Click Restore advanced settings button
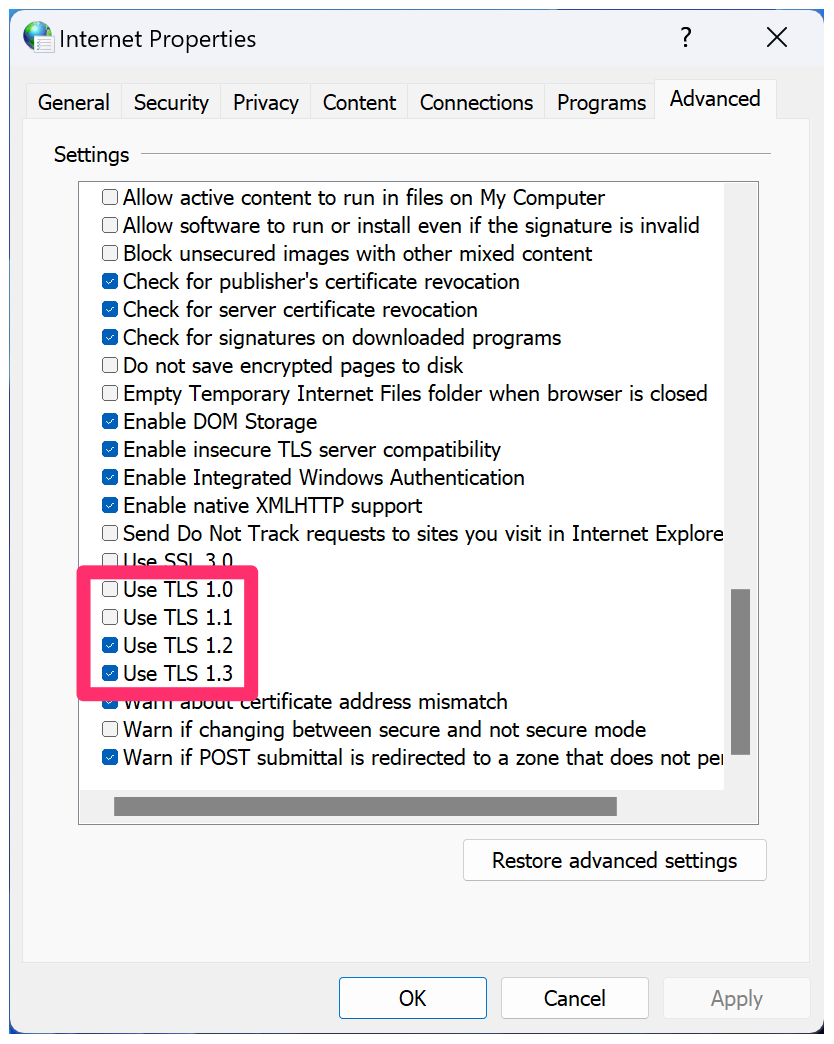This screenshot has width=834, height=1044. (x=614, y=860)
